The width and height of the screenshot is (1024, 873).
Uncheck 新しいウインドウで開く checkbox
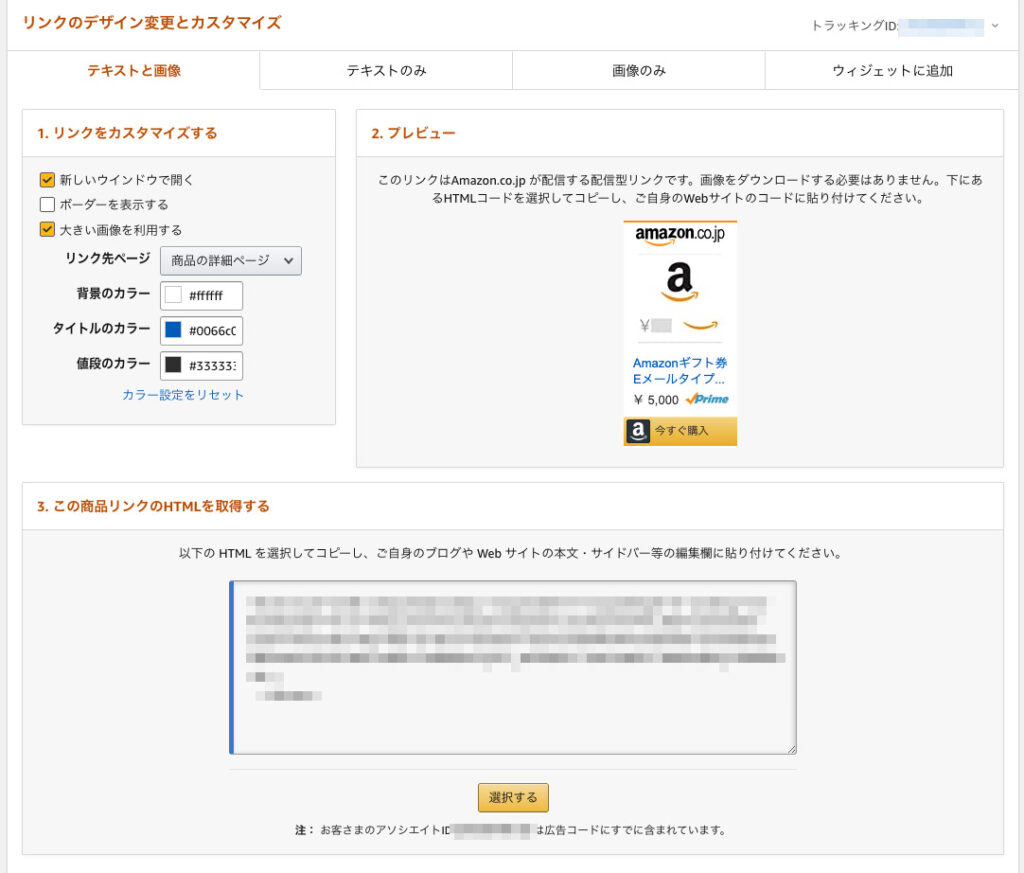[47, 180]
